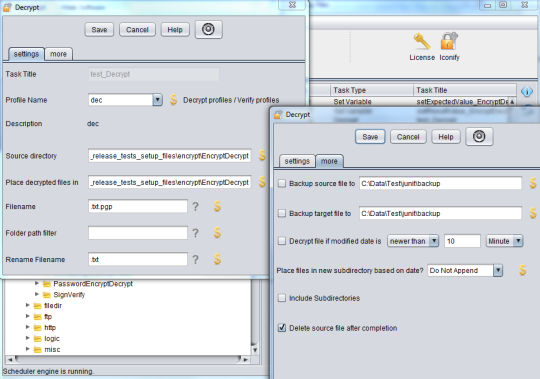This screenshot has height=379, width=540.
Task: Expand the filedir folder node
Action: pos(28,305)
